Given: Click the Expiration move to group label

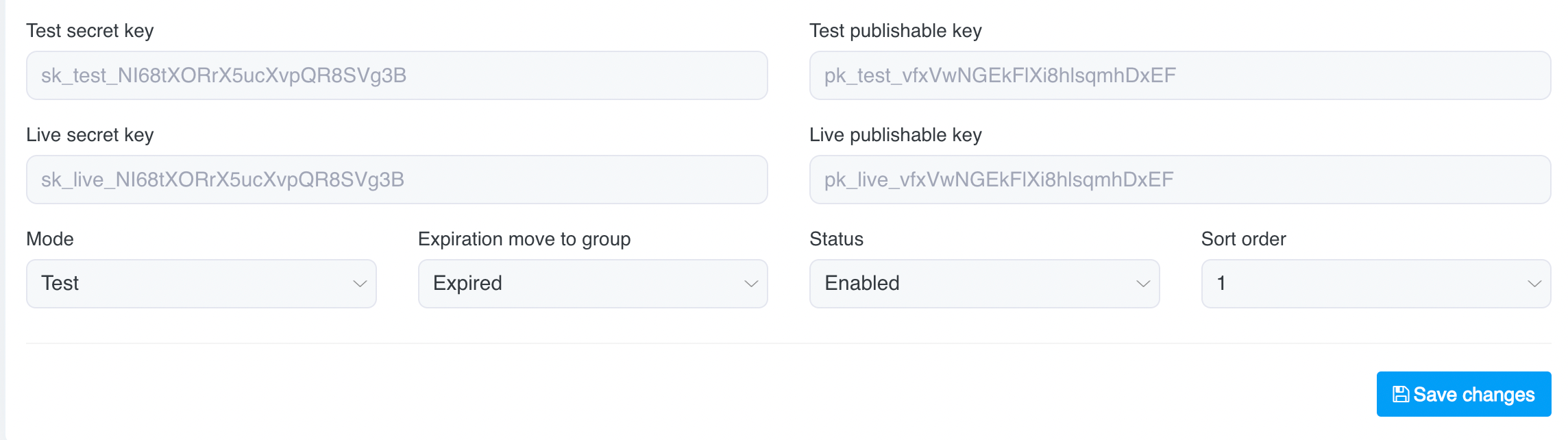Looking at the screenshot, I should [524, 239].
